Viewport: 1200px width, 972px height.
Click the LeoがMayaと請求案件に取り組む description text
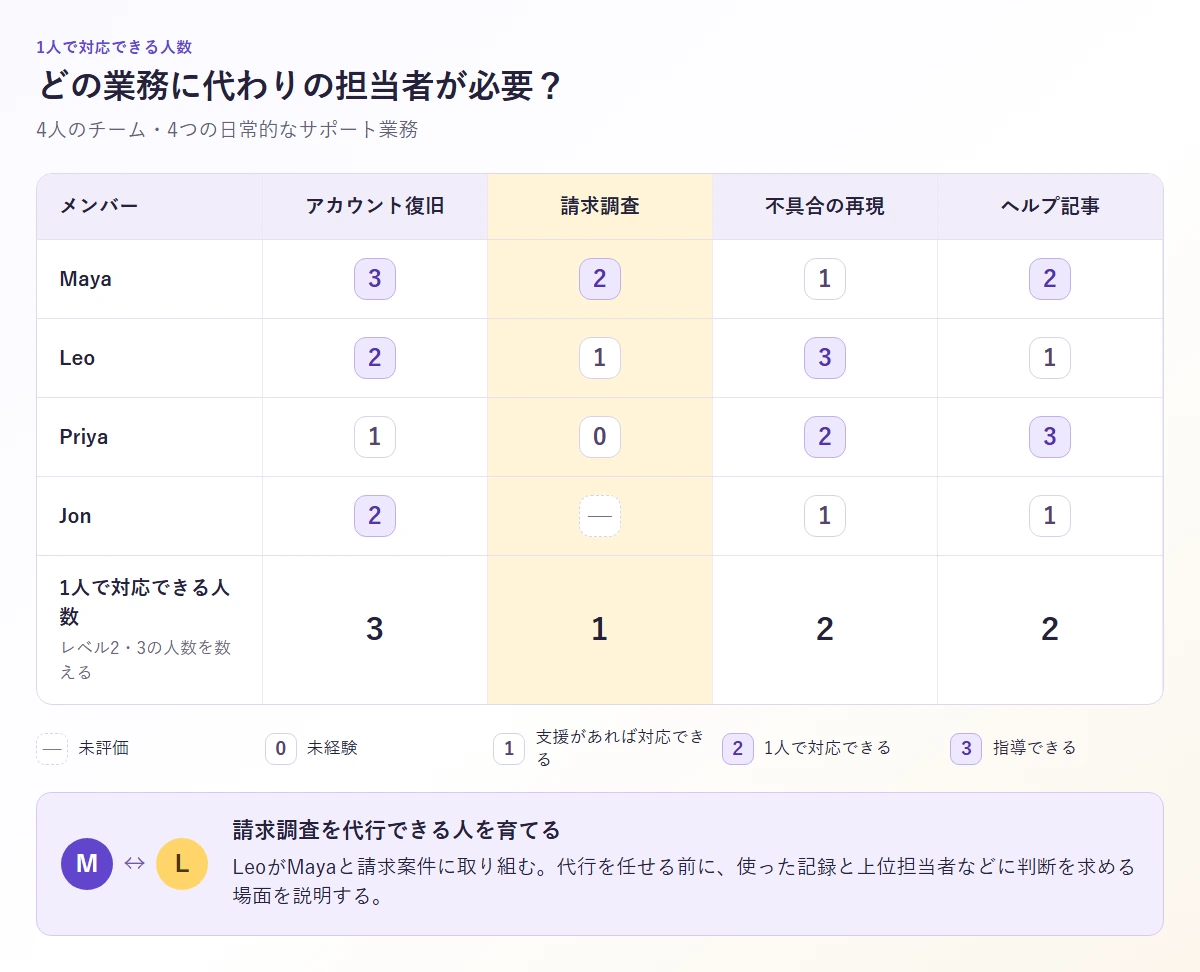[684, 881]
